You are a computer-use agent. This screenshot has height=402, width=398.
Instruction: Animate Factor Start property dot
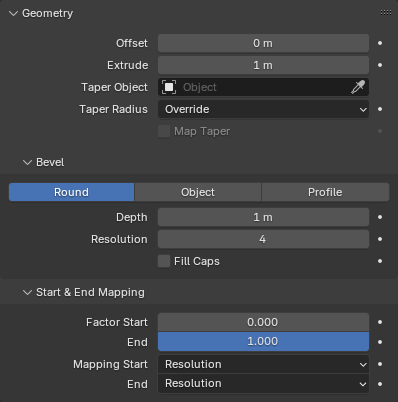(x=380, y=322)
